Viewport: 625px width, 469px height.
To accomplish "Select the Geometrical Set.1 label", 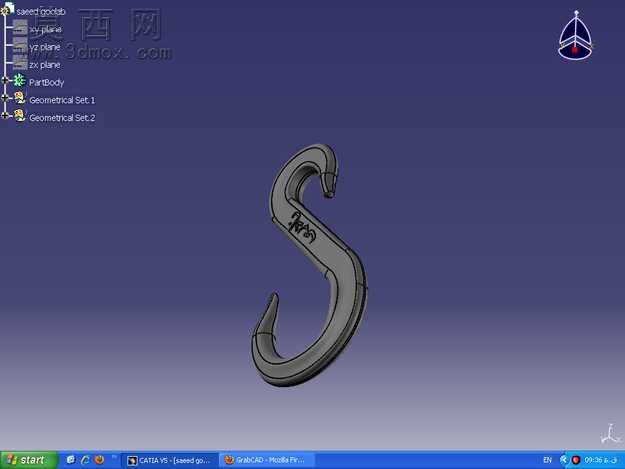I will [x=62, y=100].
